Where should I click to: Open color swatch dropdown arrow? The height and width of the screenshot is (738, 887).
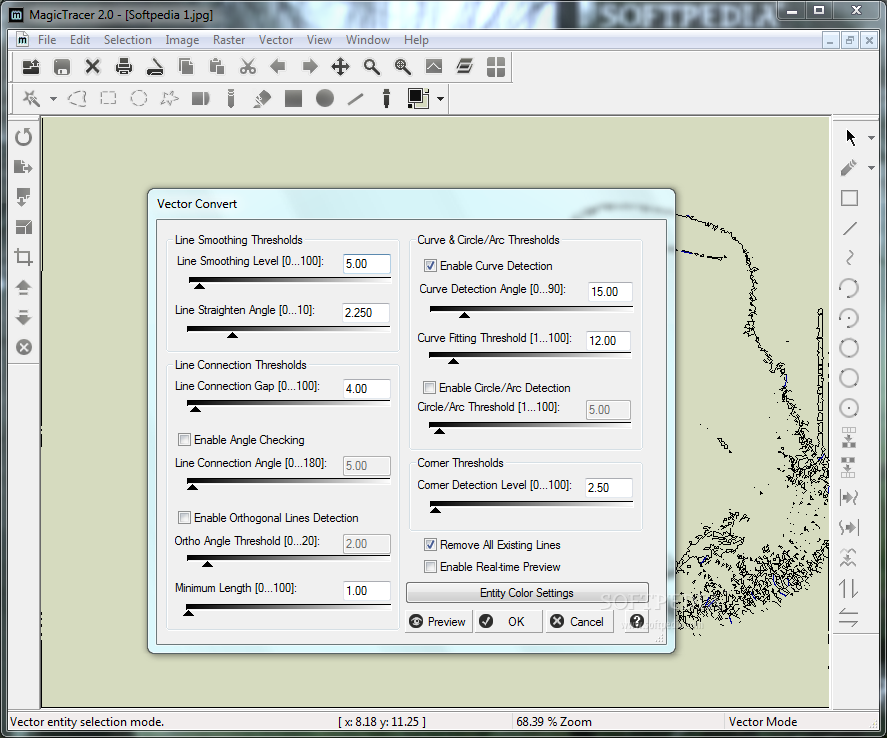(440, 99)
